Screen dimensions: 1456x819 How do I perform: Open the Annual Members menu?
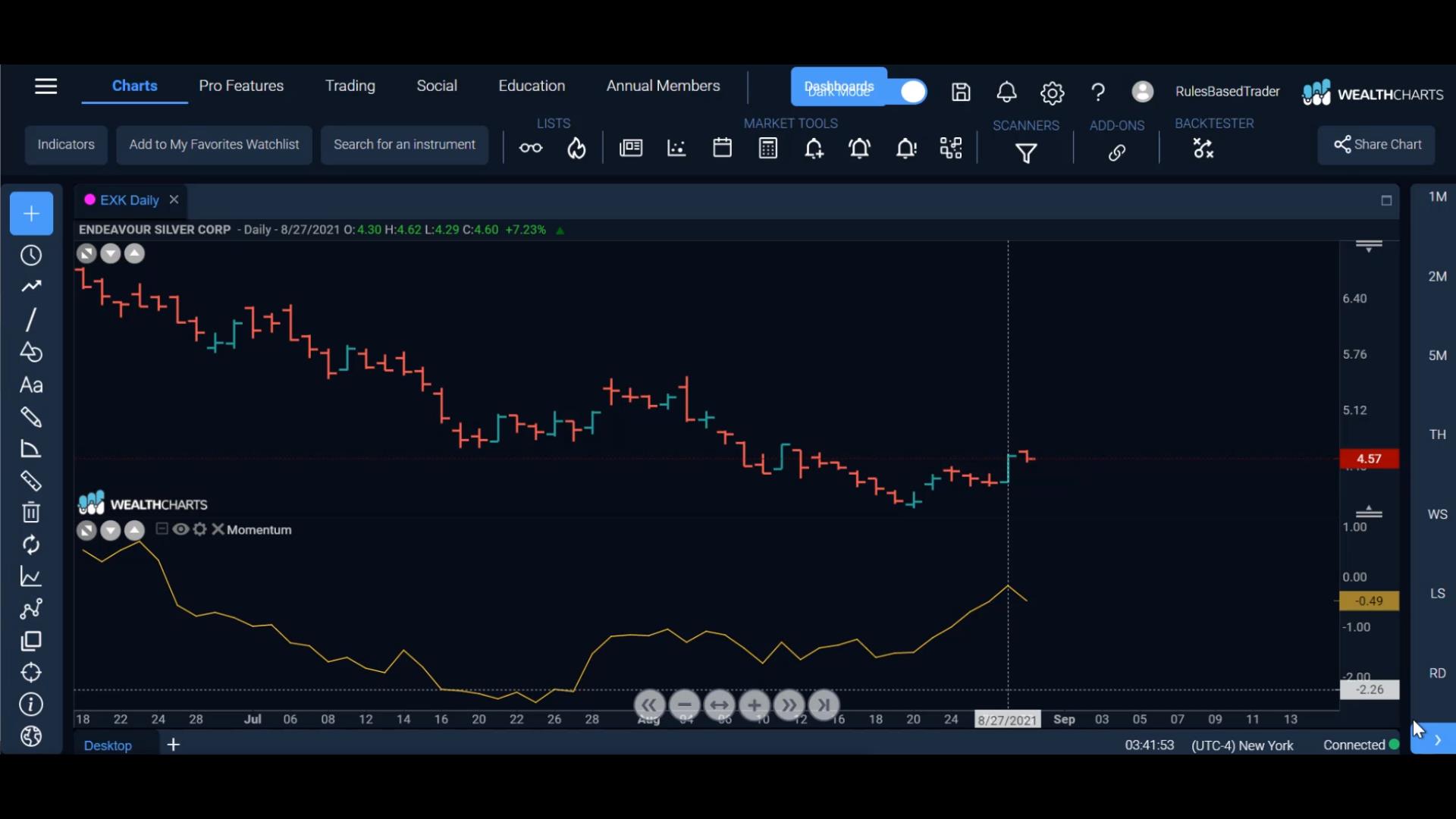663,86
